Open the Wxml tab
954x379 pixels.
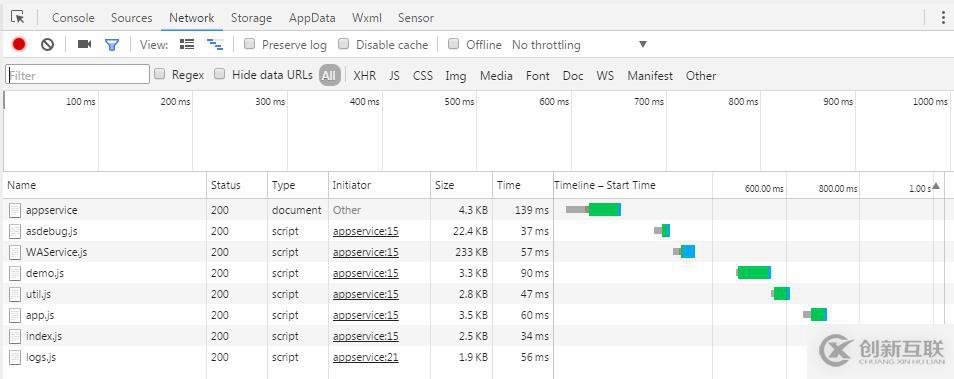point(367,18)
